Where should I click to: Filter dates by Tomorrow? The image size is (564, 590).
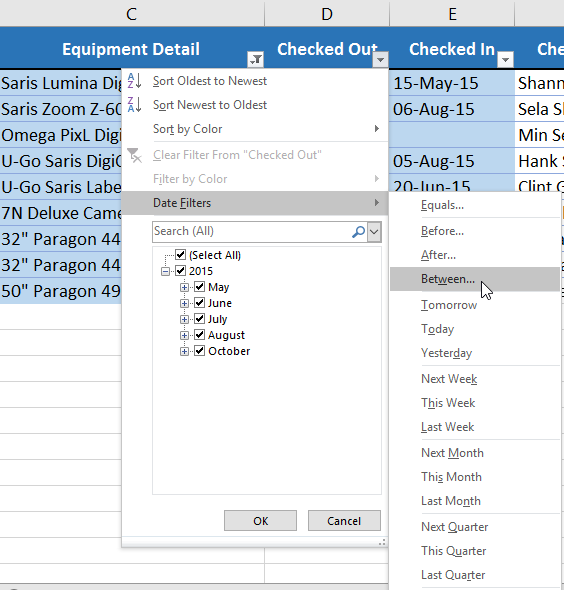tap(475, 305)
